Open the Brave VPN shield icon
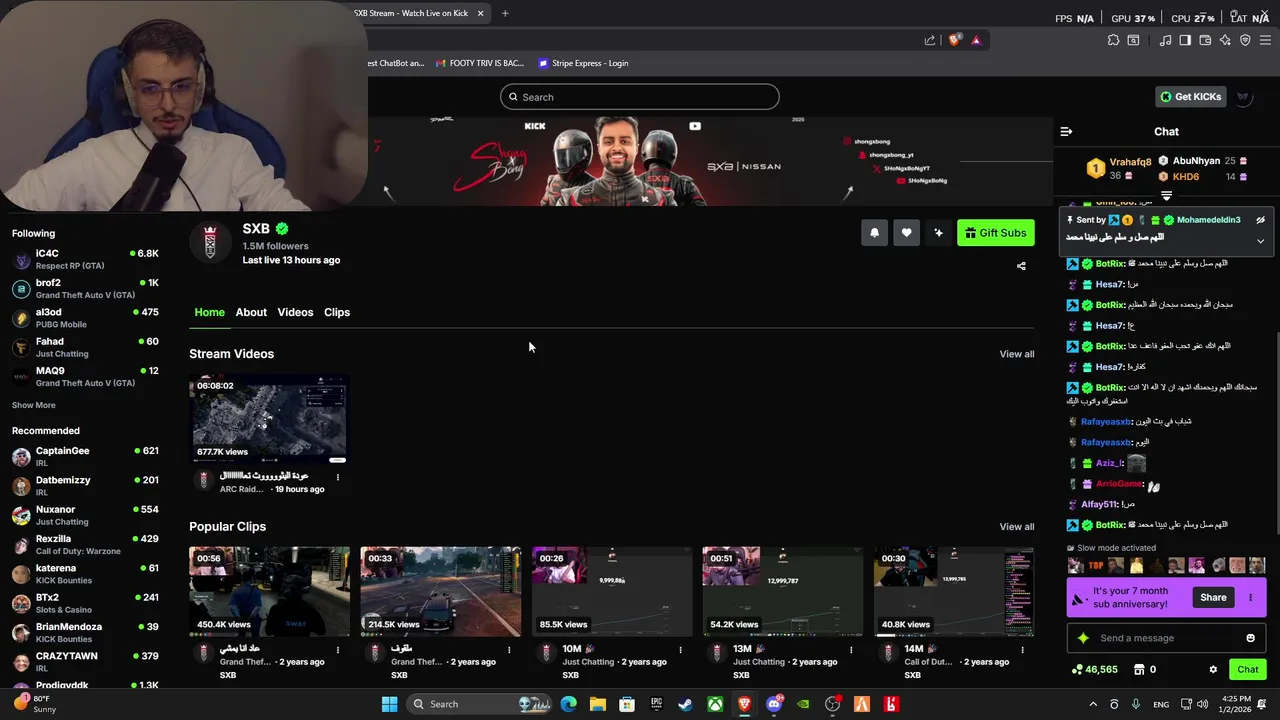The height and width of the screenshot is (720, 1280). [1245, 40]
